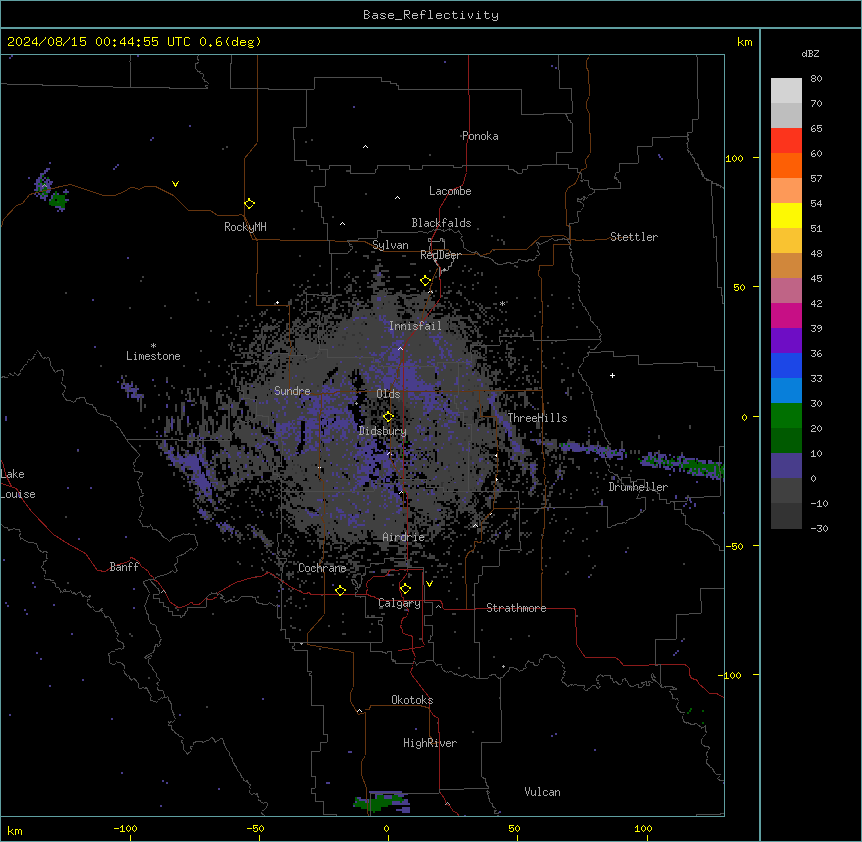Click the green echo at far northwest
This screenshot has height=842, width=862.
click(x=58, y=200)
